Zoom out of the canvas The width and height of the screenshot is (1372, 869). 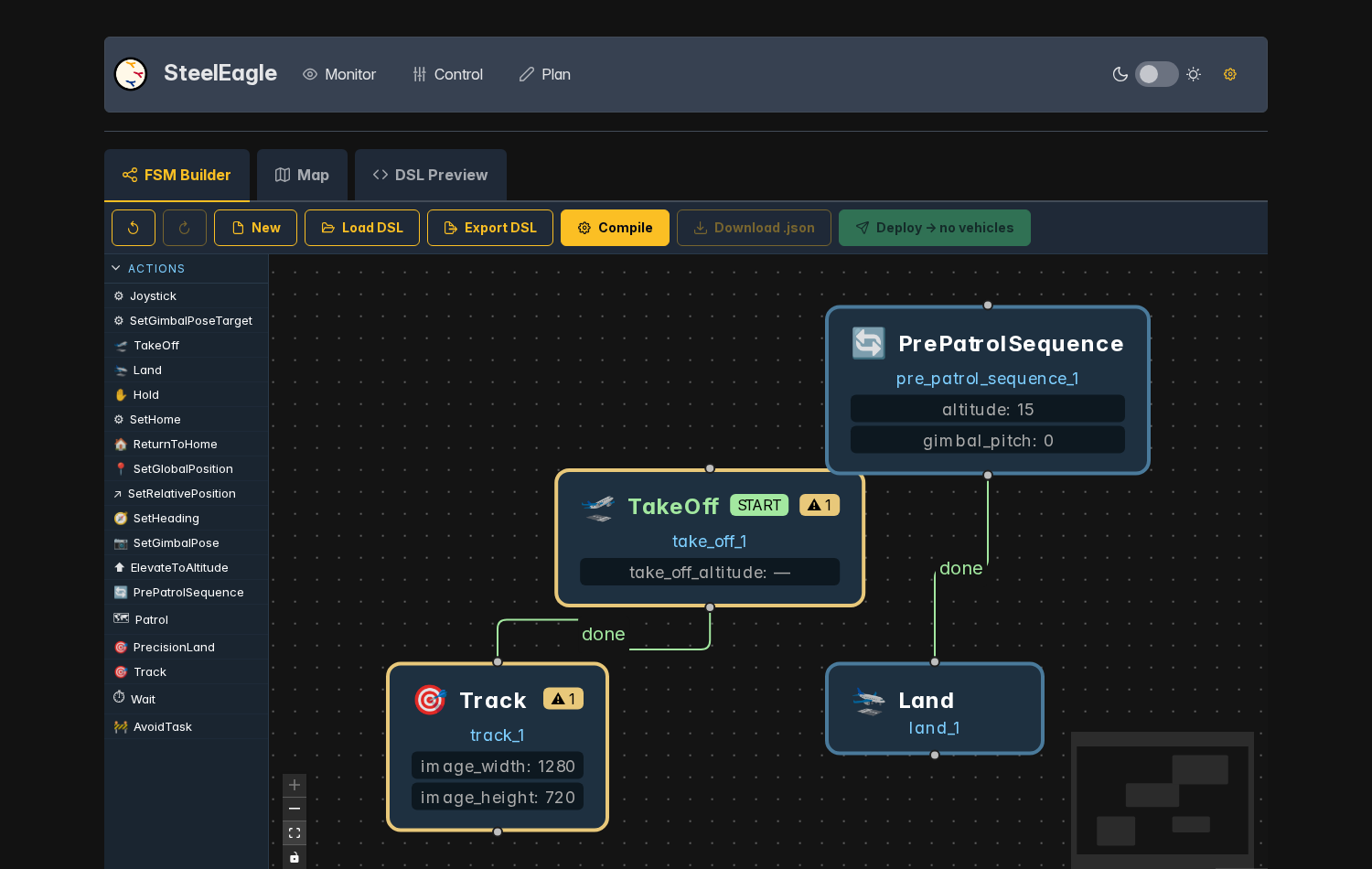(x=295, y=809)
